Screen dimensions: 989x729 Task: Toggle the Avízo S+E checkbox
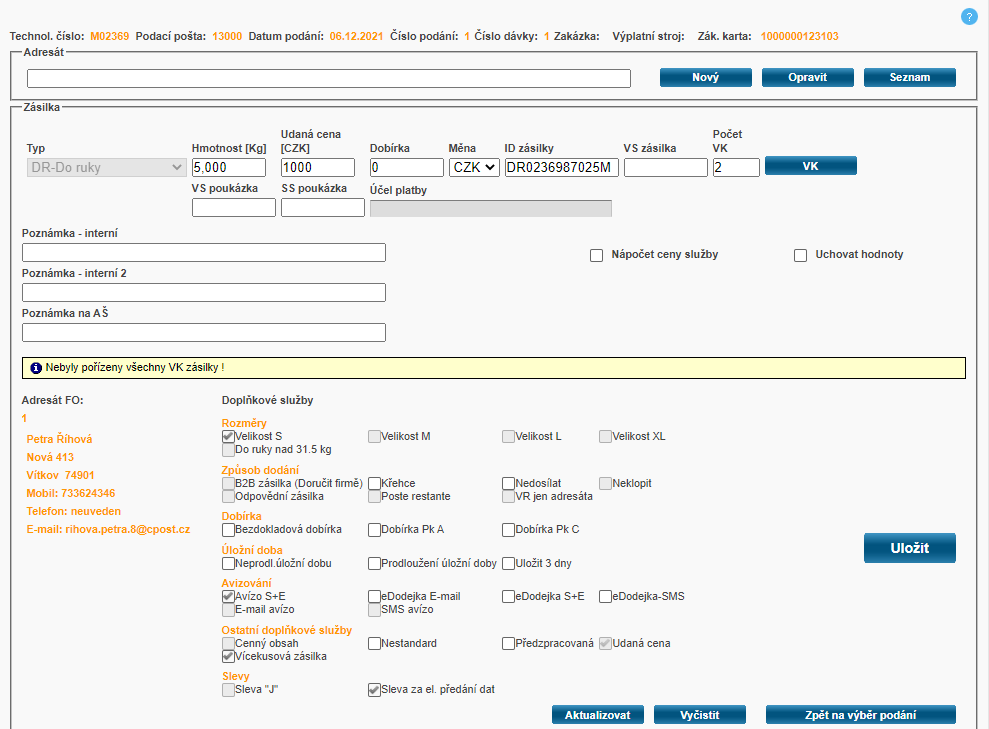tap(229, 597)
